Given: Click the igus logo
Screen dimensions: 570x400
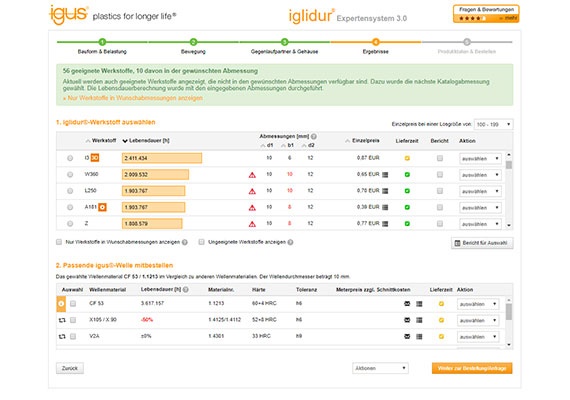Looking at the screenshot, I should click(x=69, y=15).
